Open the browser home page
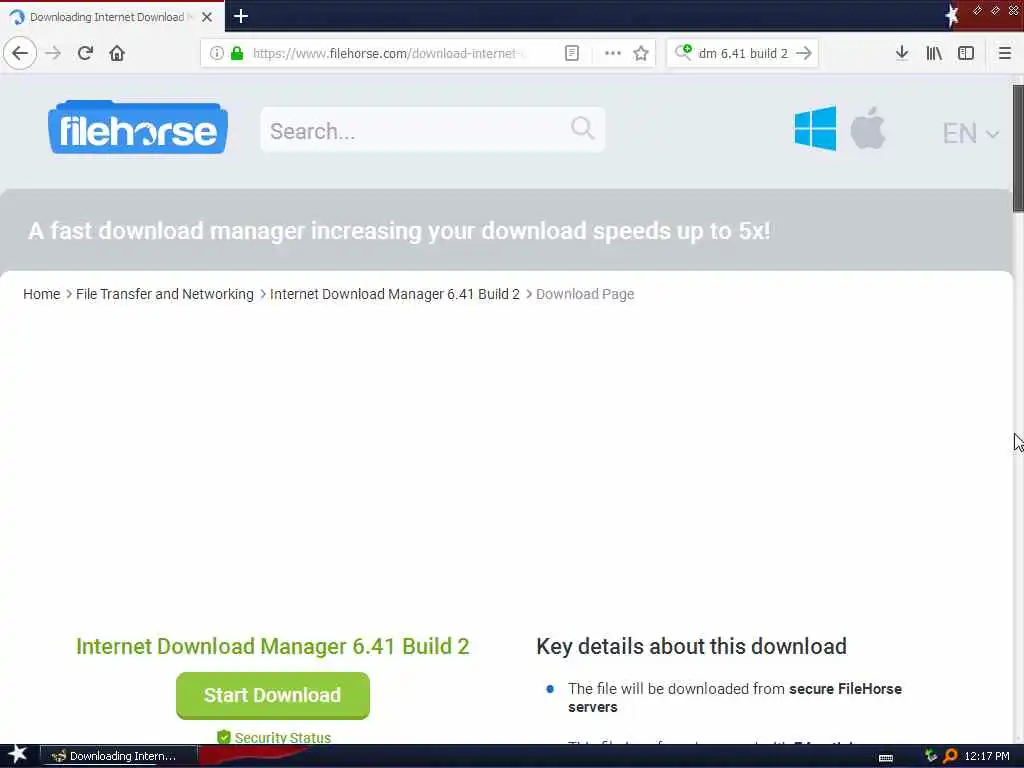 [117, 53]
